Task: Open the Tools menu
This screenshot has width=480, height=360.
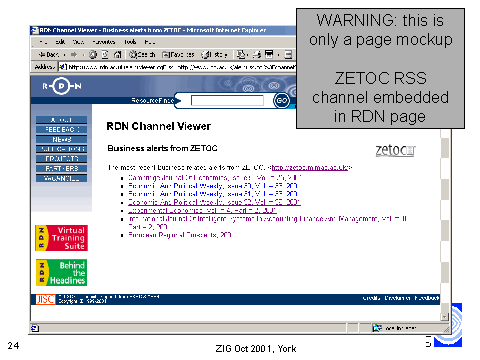Action: click(130, 42)
